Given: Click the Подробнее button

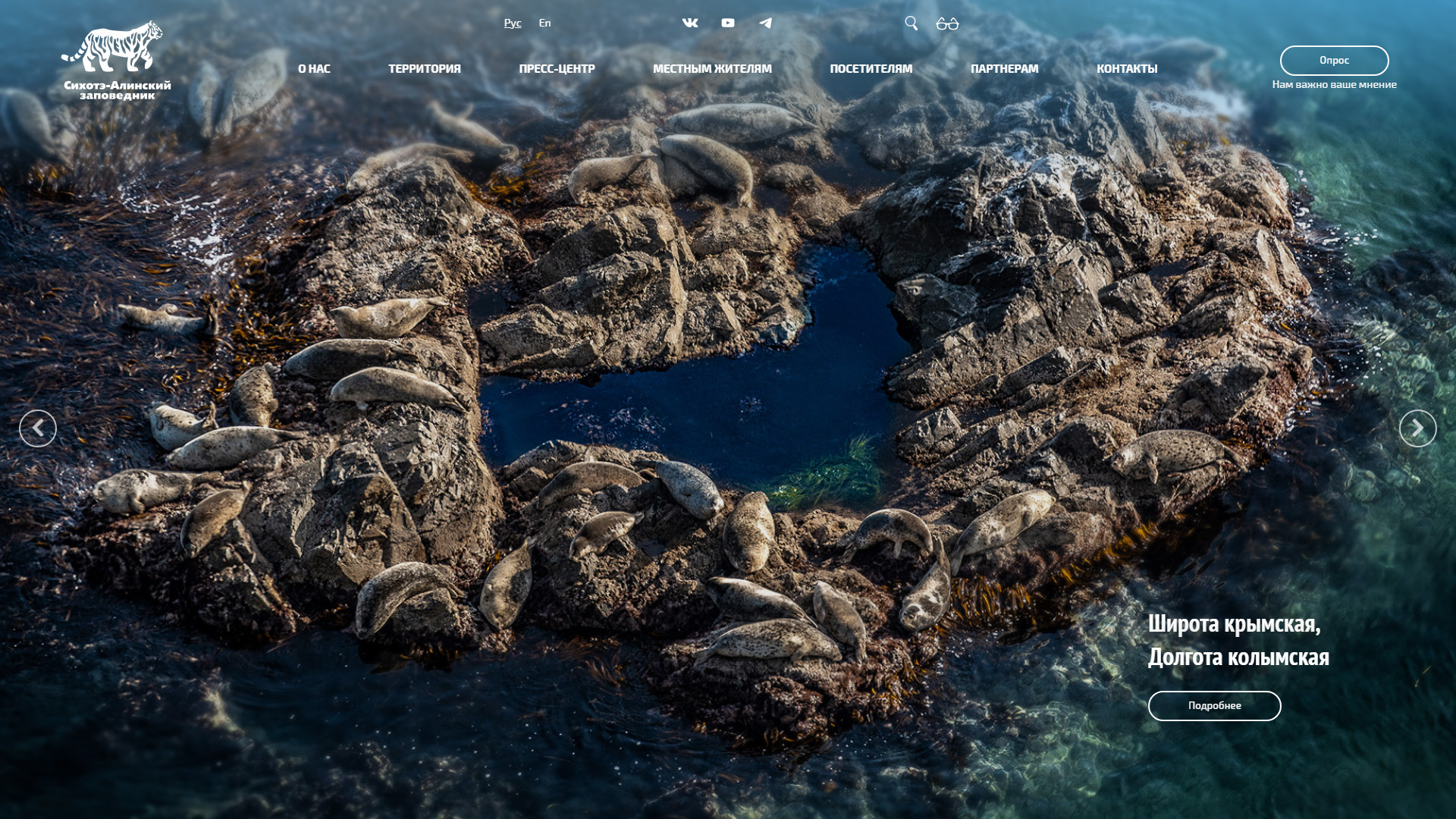Looking at the screenshot, I should click(x=1214, y=706).
